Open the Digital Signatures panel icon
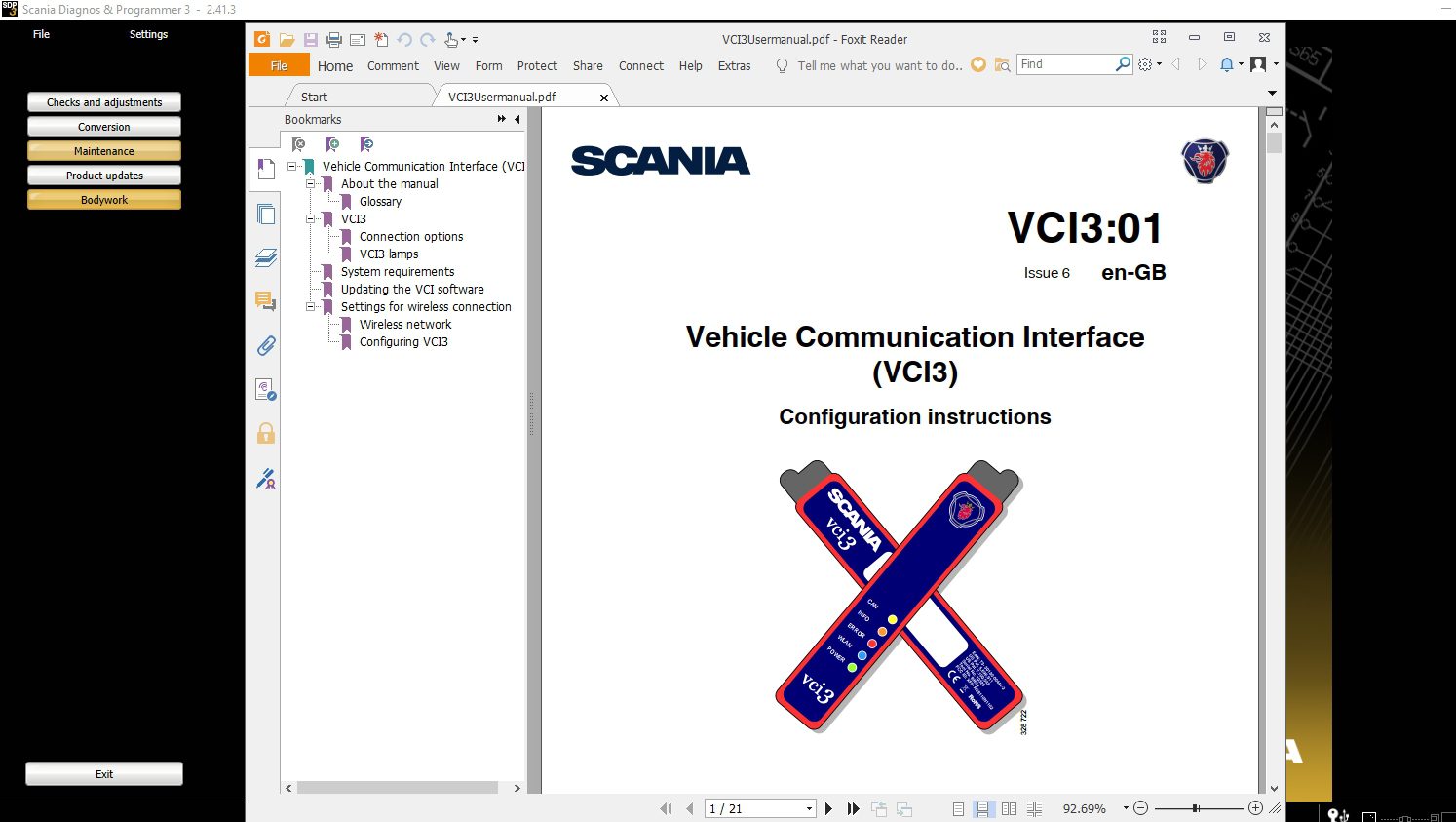Screen dimensions: 1456x822 pos(265,388)
